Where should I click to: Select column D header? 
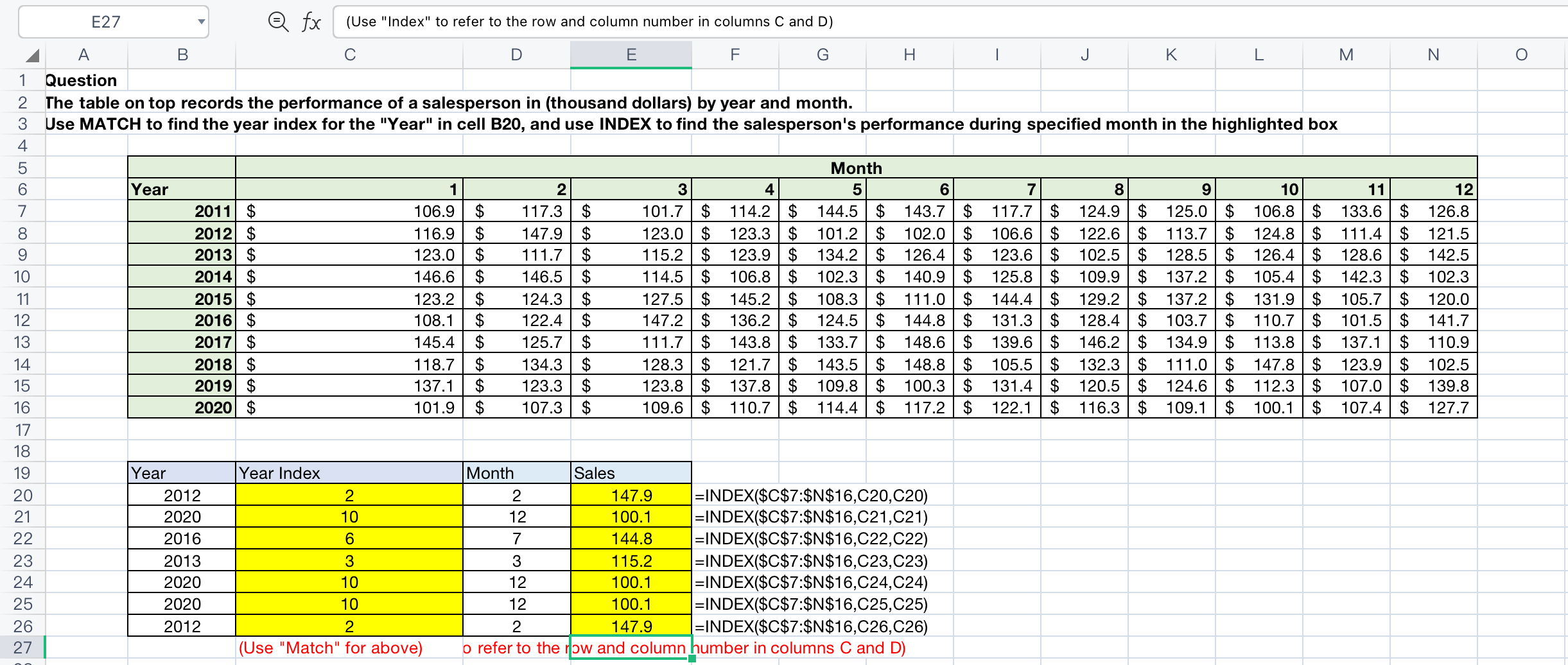point(517,55)
